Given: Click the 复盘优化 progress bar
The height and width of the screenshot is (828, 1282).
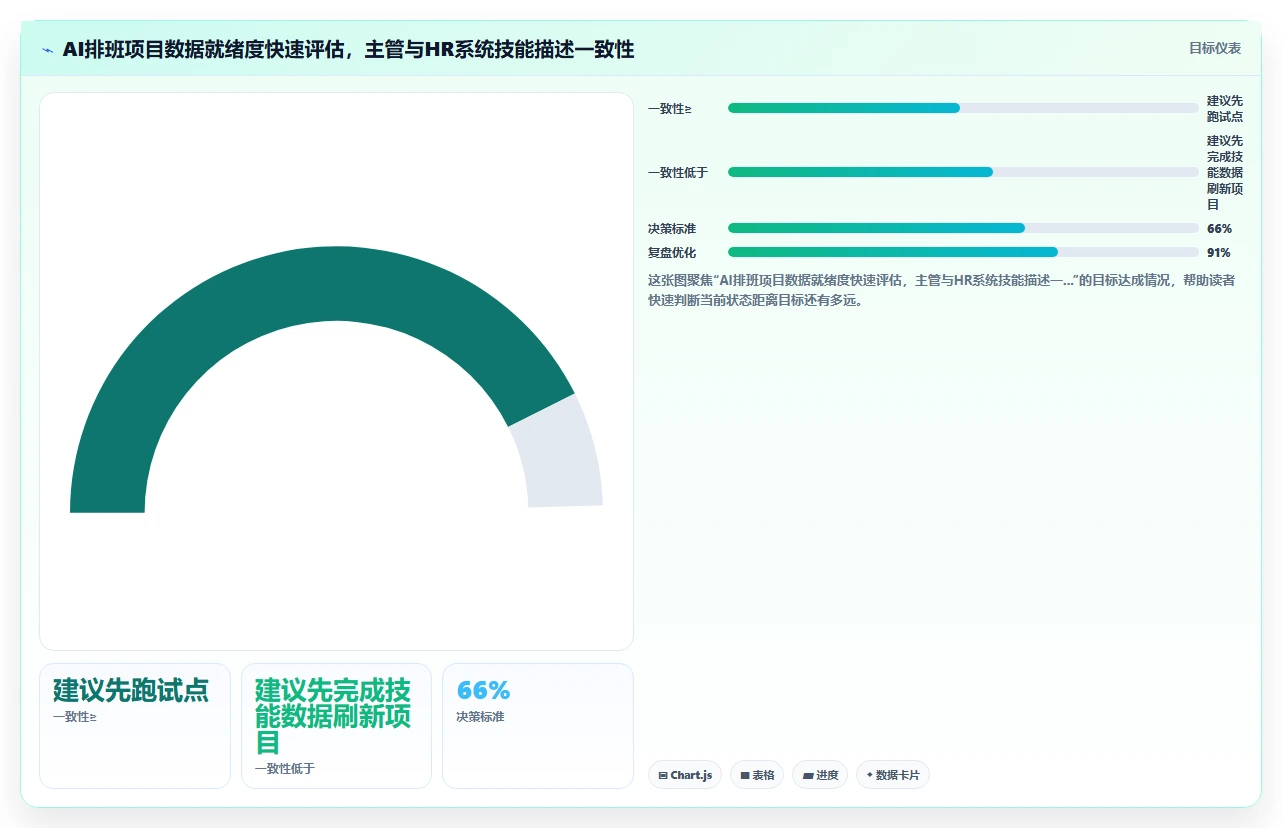Looking at the screenshot, I should coord(963,252).
